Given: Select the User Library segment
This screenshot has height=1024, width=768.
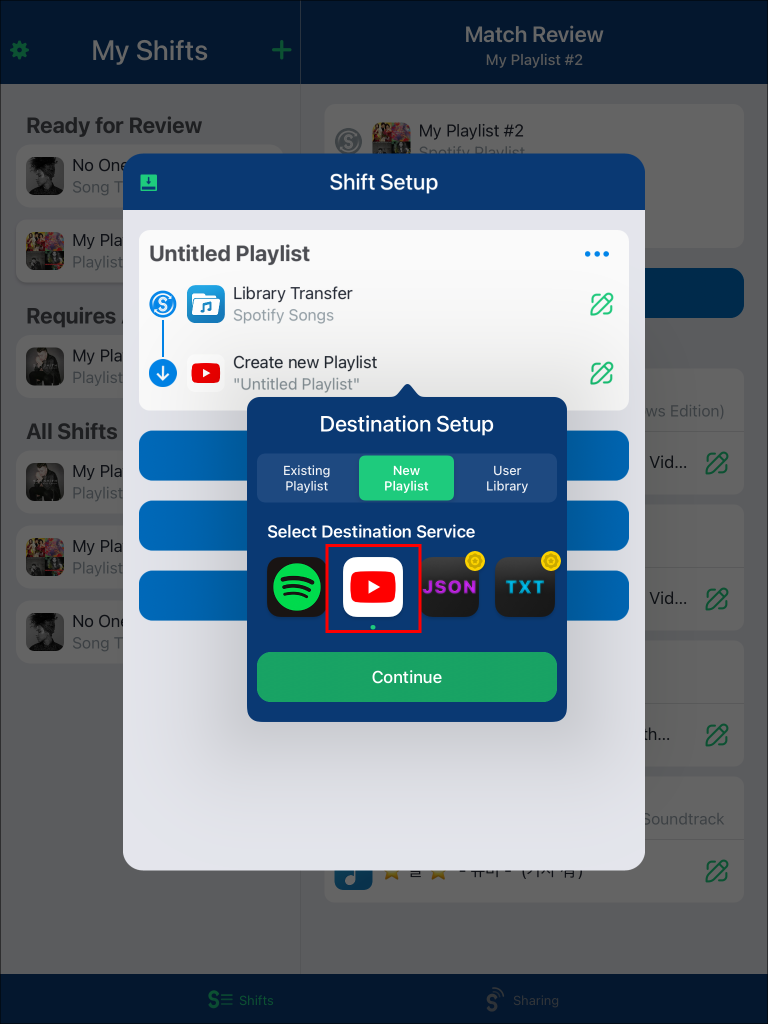Looking at the screenshot, I should click(x=507, y=478).
